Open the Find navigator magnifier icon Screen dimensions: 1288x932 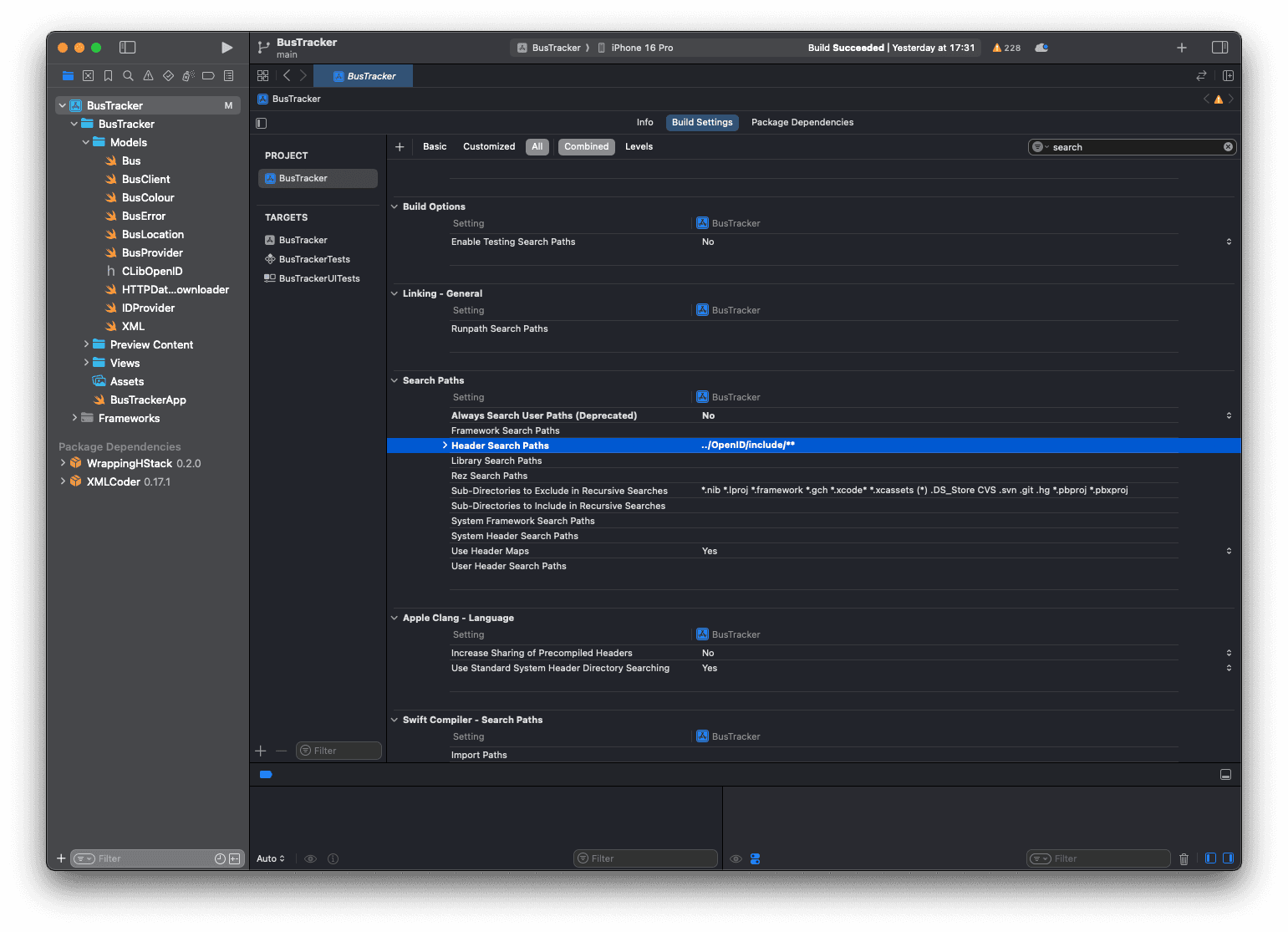tap(128, 75)
